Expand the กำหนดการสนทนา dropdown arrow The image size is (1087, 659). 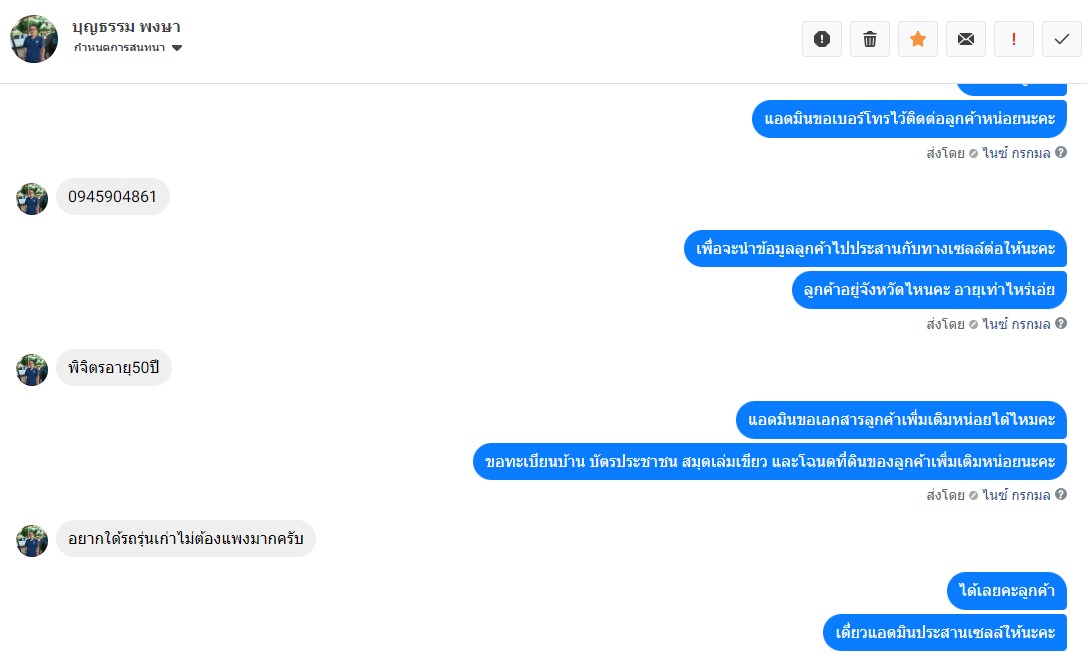177,48
